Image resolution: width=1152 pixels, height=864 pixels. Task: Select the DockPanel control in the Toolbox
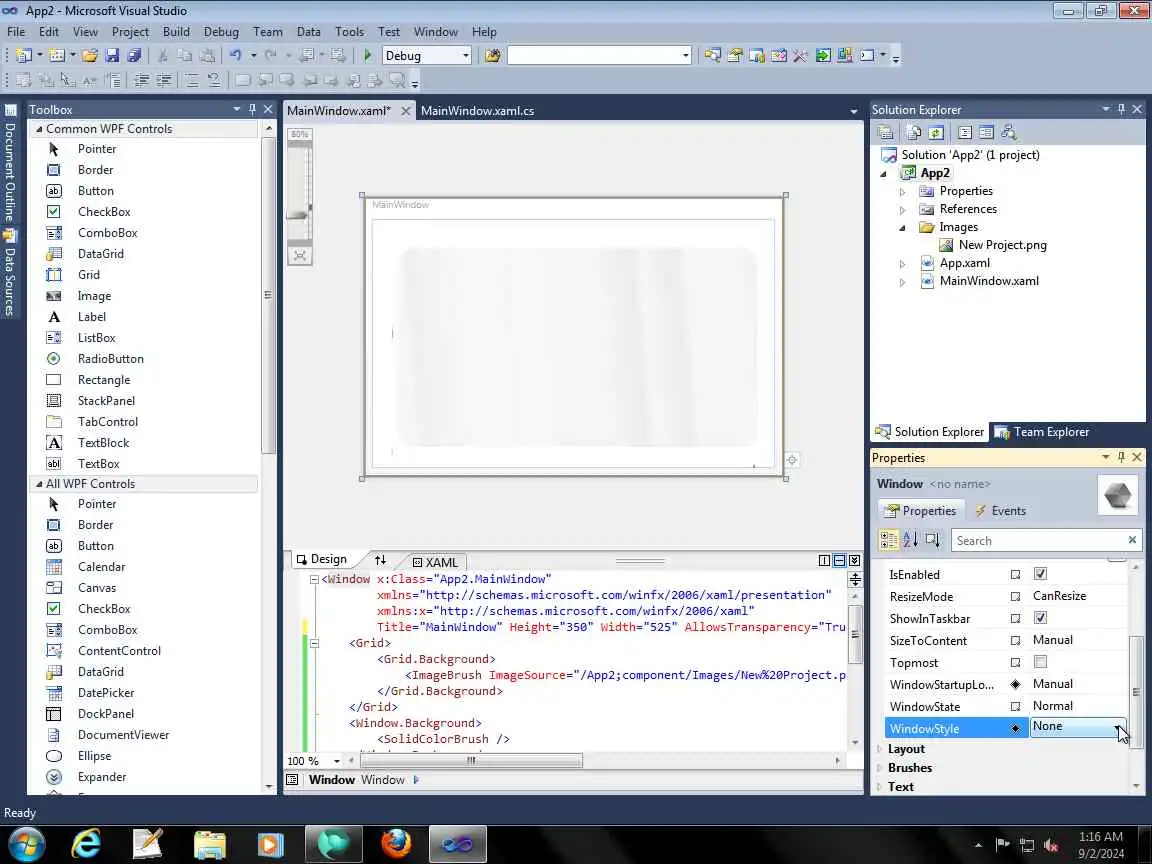click(x=106, y=713)
